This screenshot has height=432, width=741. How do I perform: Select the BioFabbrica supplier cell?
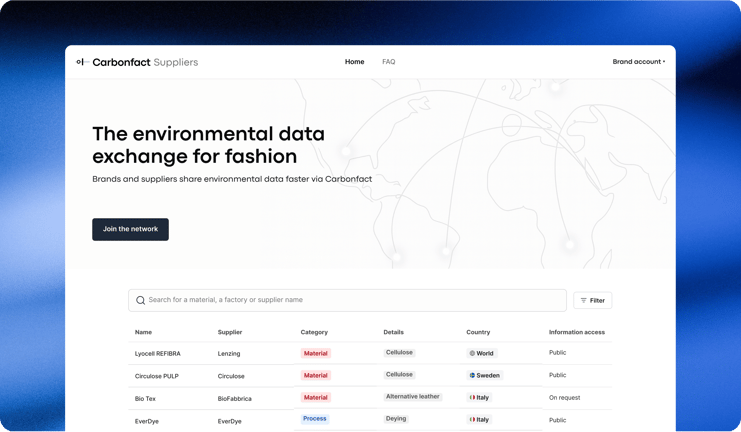click(x=234, y=398)
